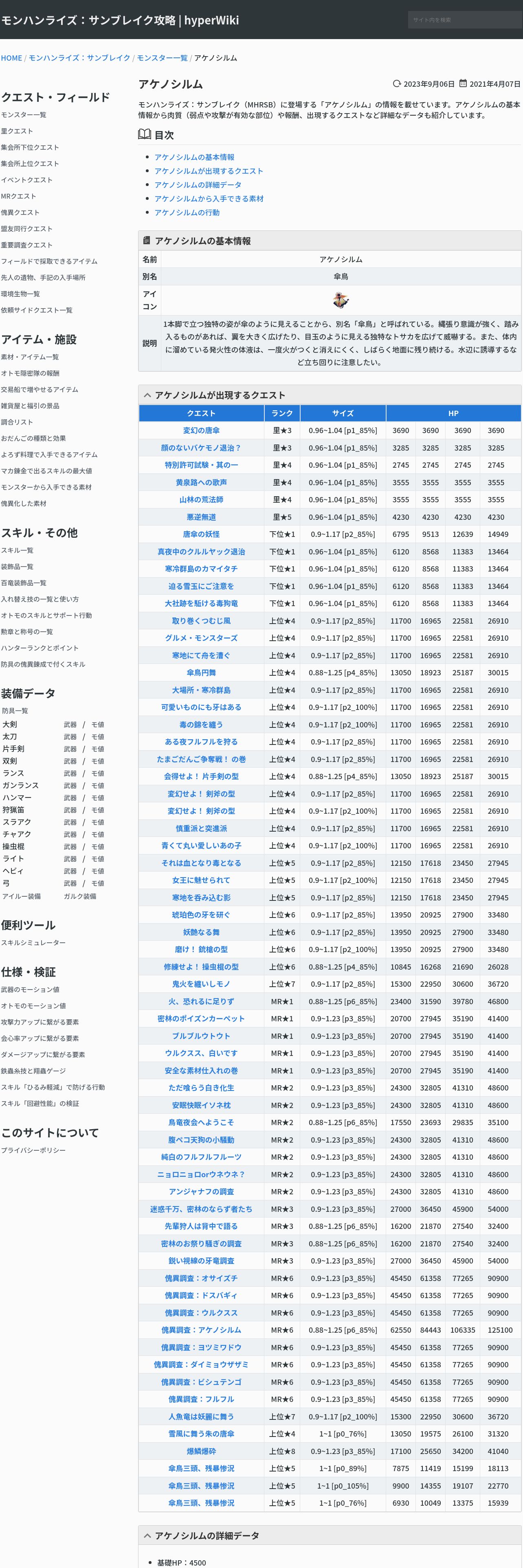Open 太刀 モ値 link in equipment data
523x1568 pixels.
click(97, 736)
